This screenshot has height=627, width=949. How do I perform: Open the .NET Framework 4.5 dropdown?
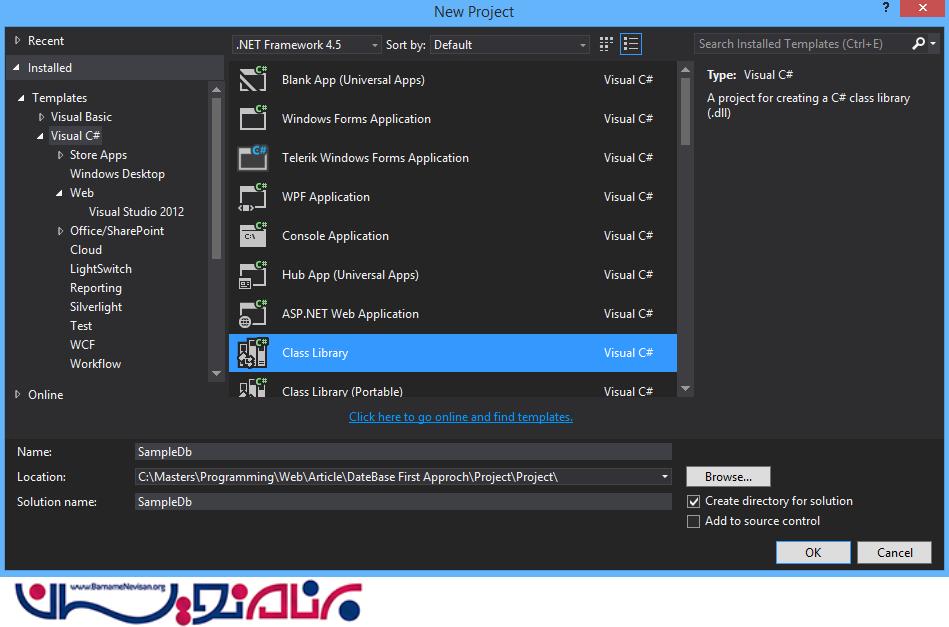pos(307,45)
